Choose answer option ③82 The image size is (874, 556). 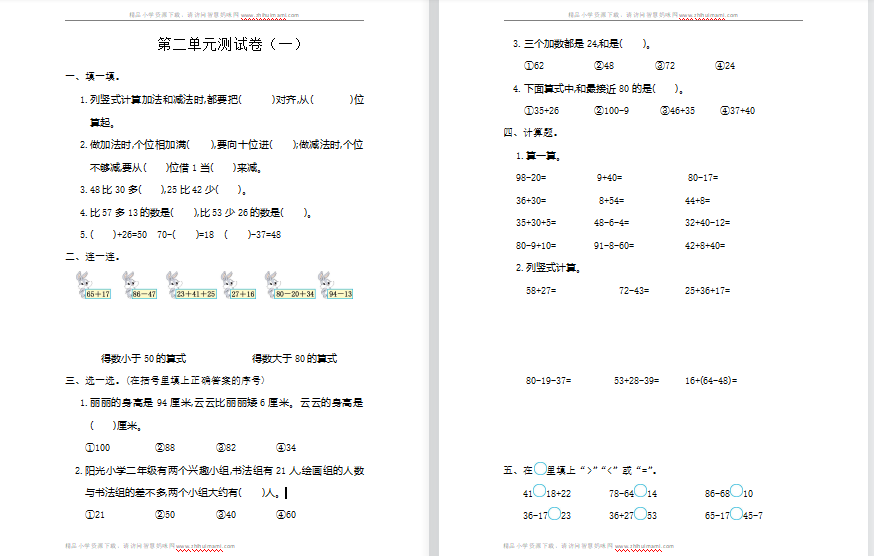click(x=226, y=448)
